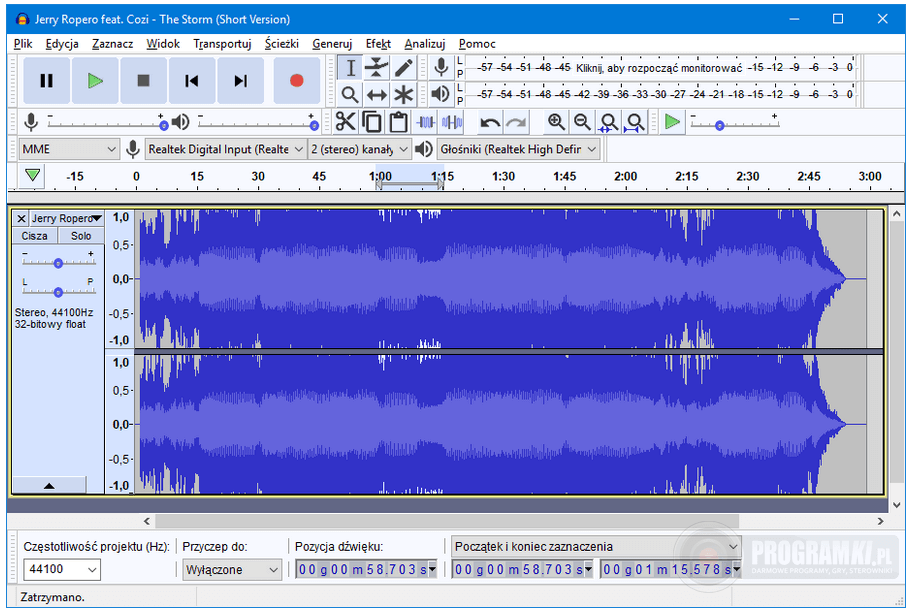Image resolution: width=913 pixels, height=616 pixels.
Task: Click the horizontal scrollbar under the tracks
Action: [447, 521]
